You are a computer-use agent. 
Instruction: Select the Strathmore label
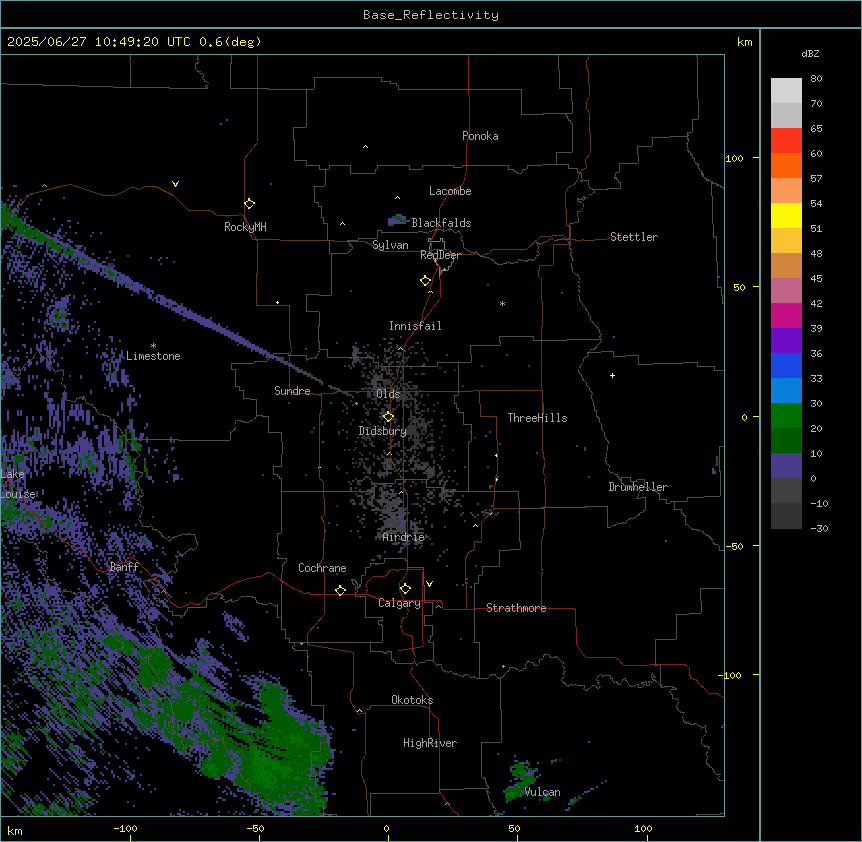point(516,608)
